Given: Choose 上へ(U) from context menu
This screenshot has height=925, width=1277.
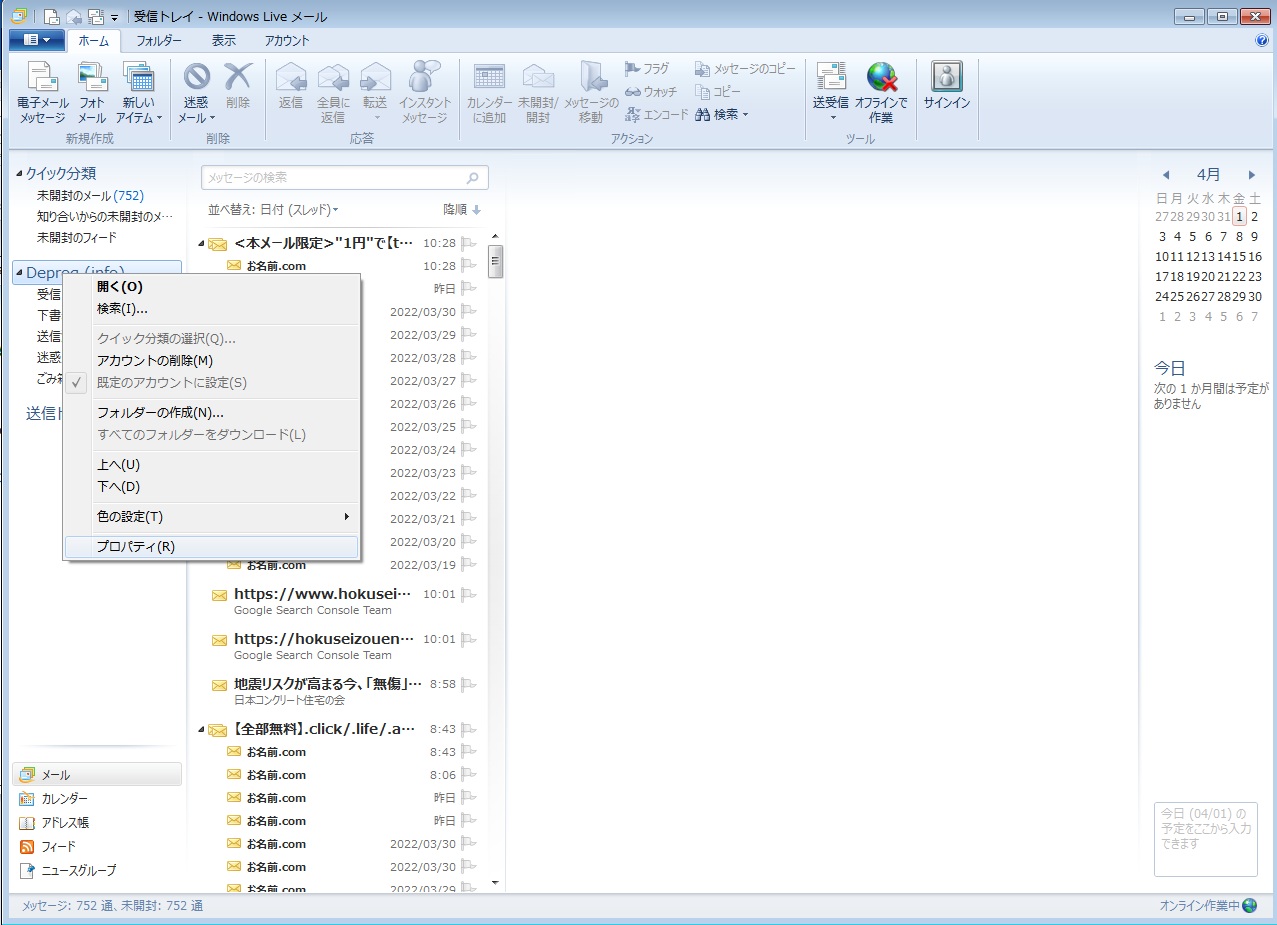Looking at the screenshot, I should [211, 465].
